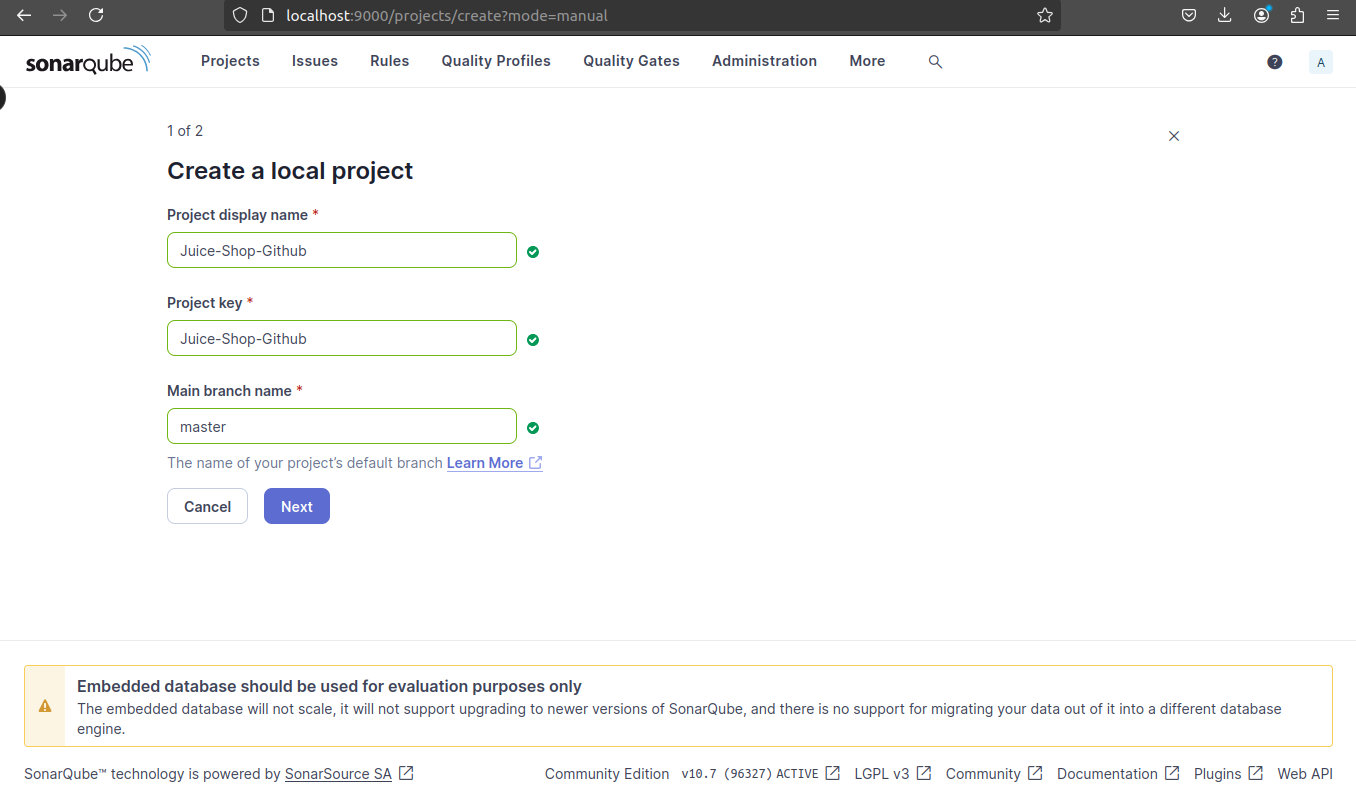Bookmark the page with the star icon
This screenshot has height=807, width=1356.
pos(1044,15)
